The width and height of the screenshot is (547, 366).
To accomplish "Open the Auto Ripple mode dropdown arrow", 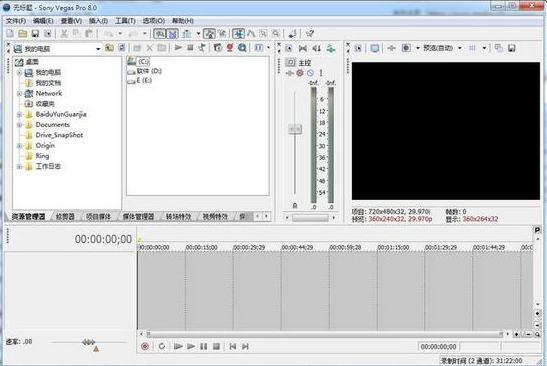I will [198, 33].
